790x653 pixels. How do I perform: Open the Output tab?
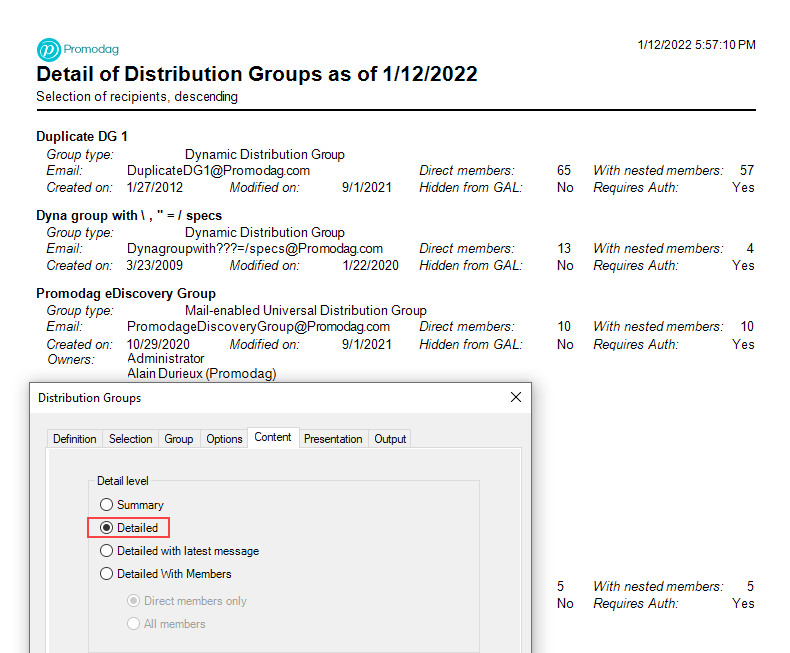(390, 439)
